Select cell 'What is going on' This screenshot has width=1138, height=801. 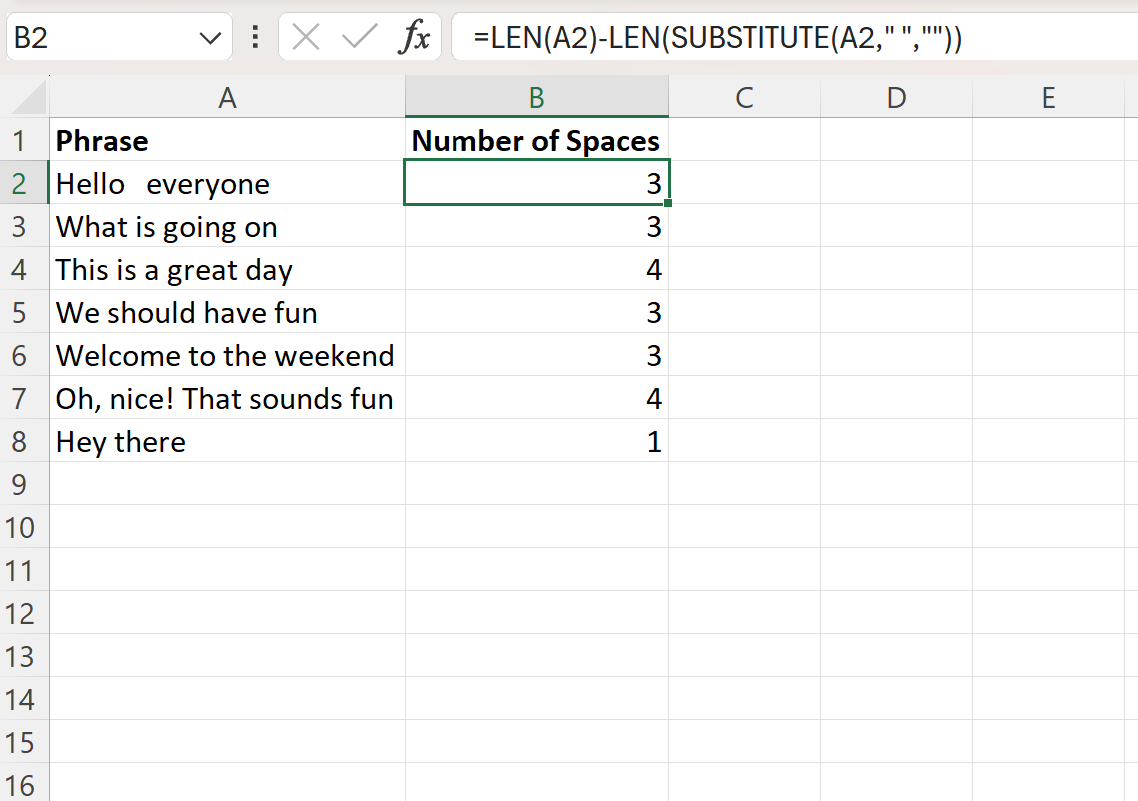point(227,226)
